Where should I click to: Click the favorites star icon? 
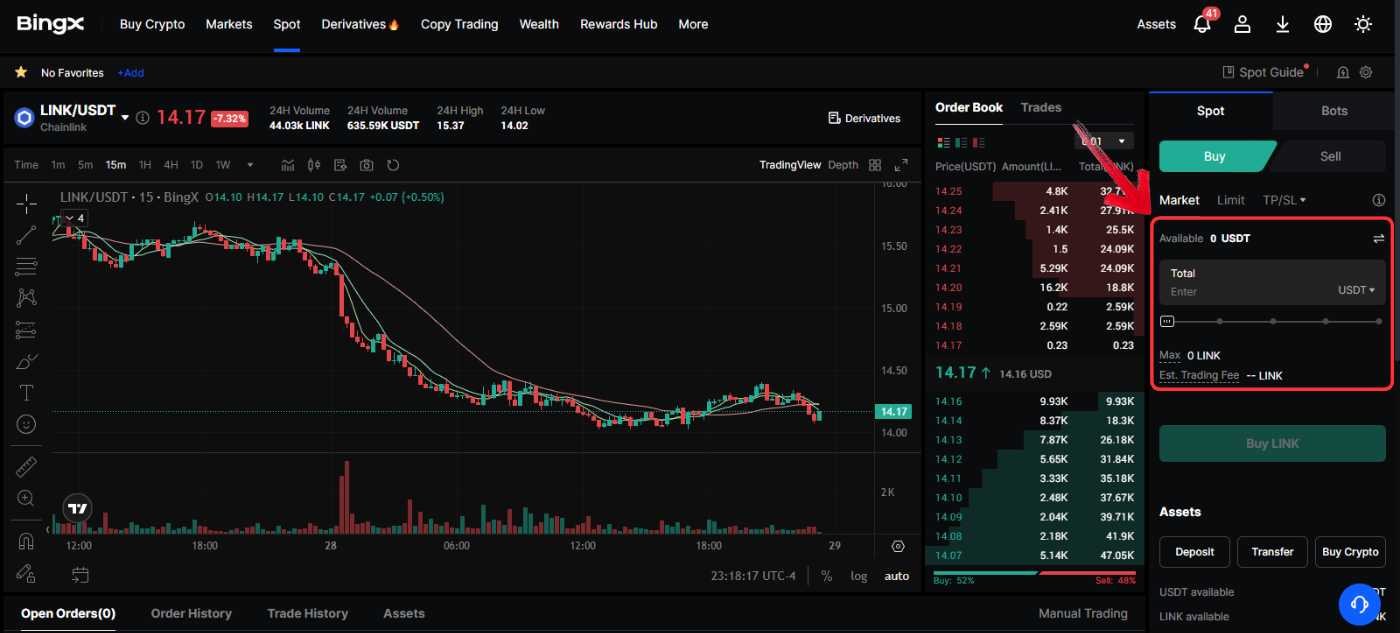pyautogui.click(x=21, y=72)
